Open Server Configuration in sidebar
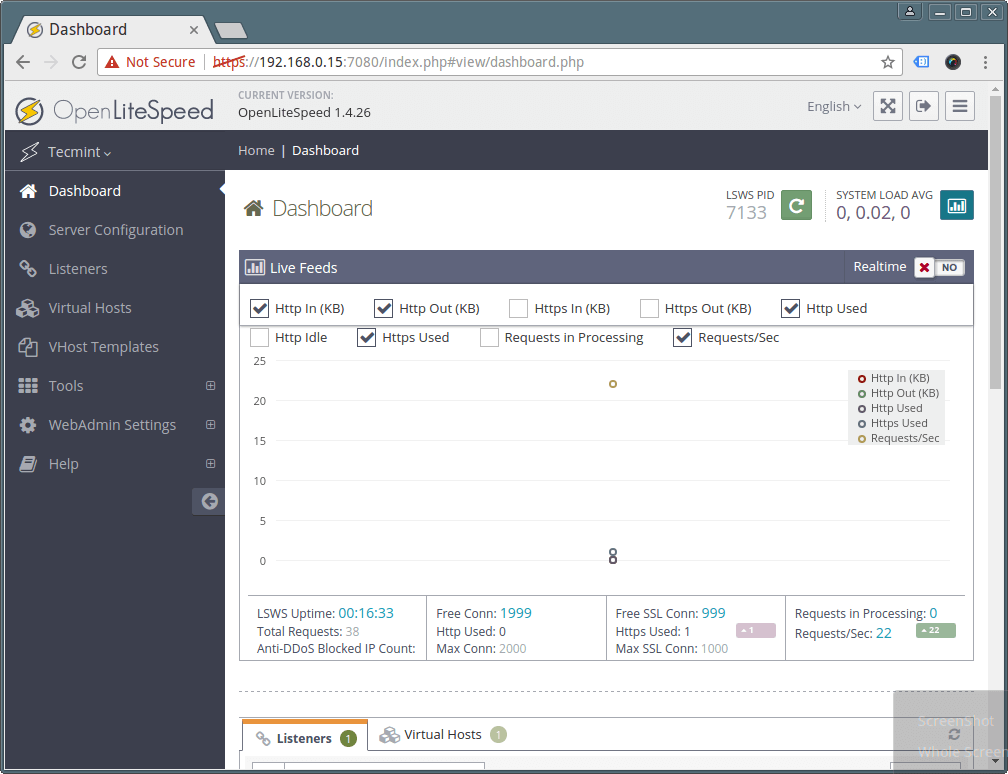 (x=116, y=230)
